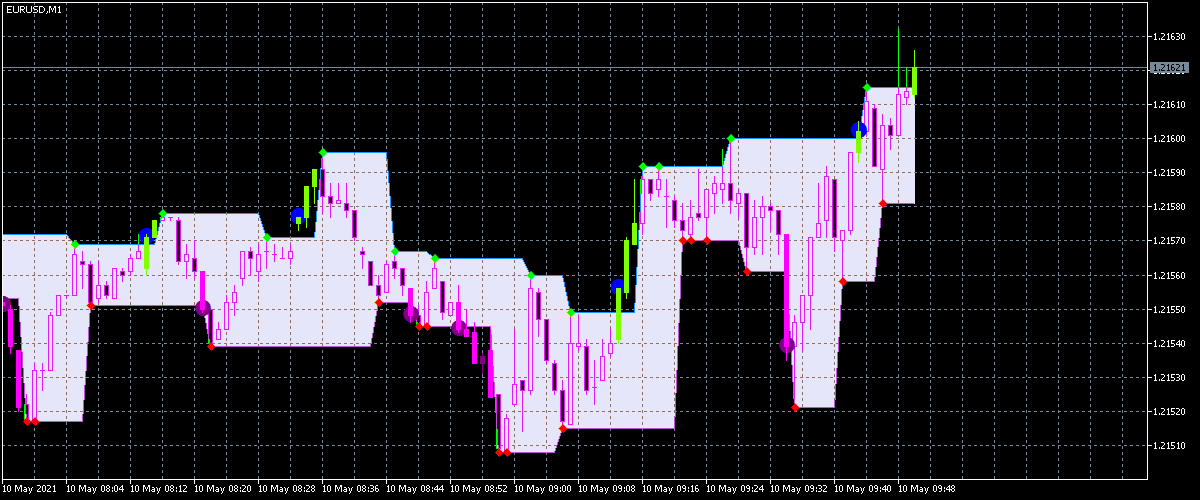Click the '10 May 08:44' time label
1200x500 pixels.
click(415, 490)
